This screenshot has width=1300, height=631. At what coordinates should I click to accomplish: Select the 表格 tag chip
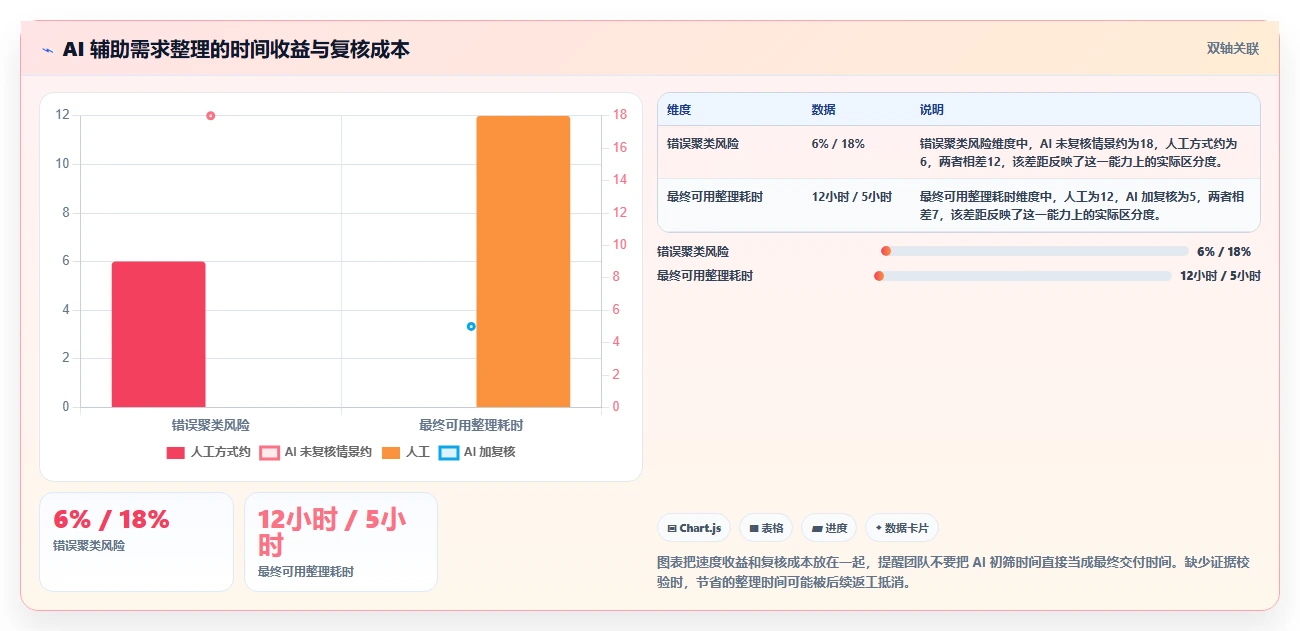pos(766,528)
